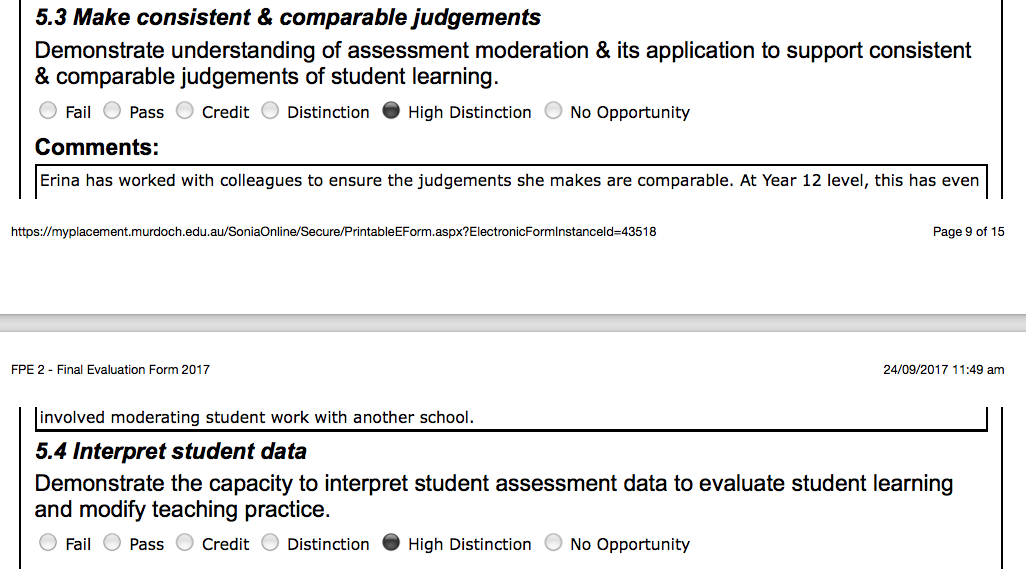Click the '24/09/2017 11:49 am' timestamp
The image size is (1026, 569).
pos(944,370)
